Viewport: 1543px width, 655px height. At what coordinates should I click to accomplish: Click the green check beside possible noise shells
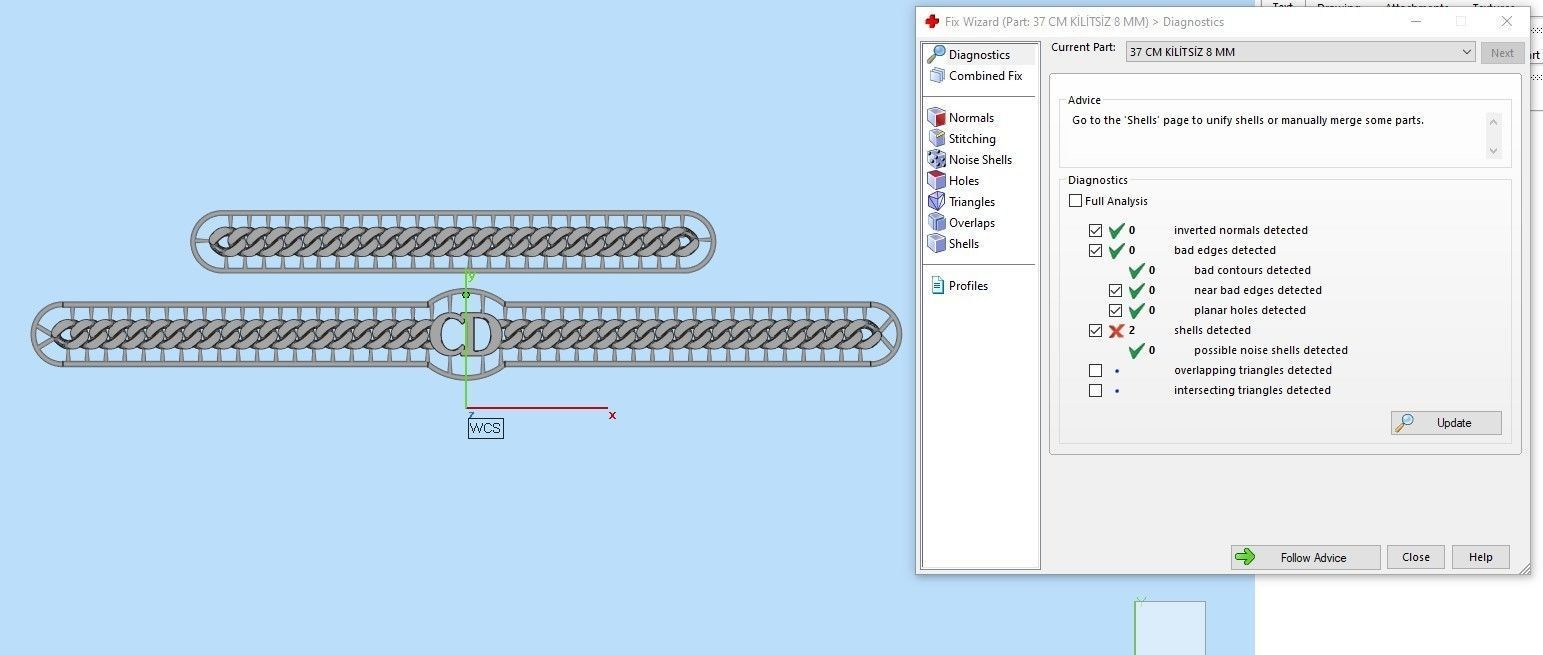tap(1137, 350)
